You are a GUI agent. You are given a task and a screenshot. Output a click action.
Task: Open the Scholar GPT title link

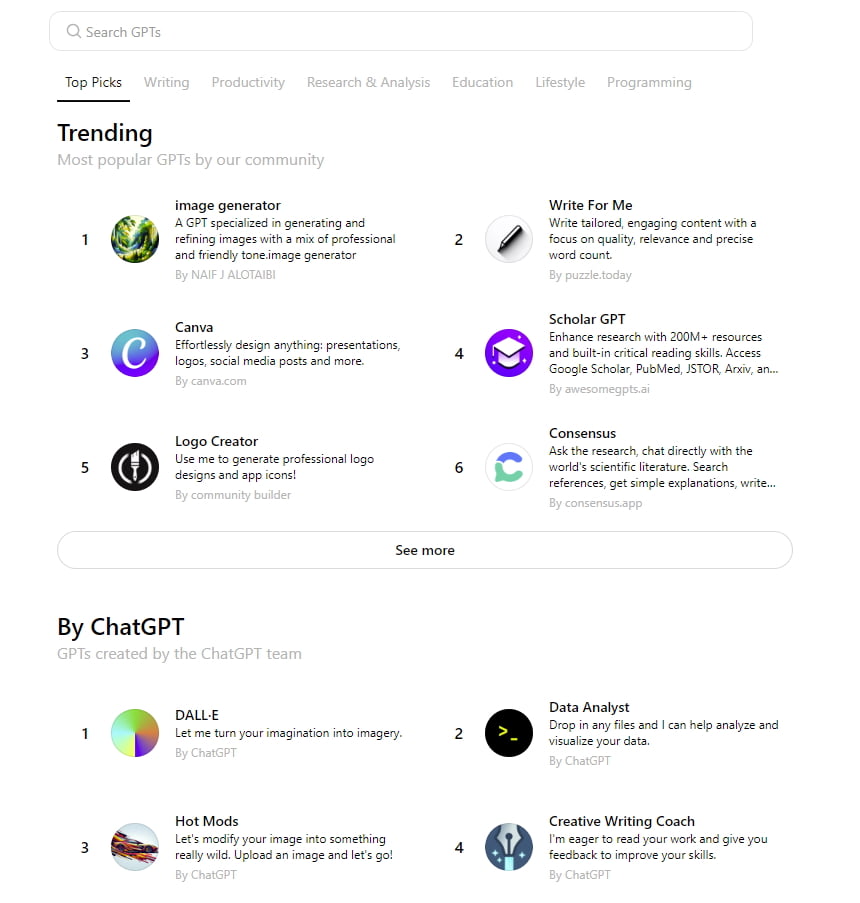pyautogui.click(x=587, y=319)
